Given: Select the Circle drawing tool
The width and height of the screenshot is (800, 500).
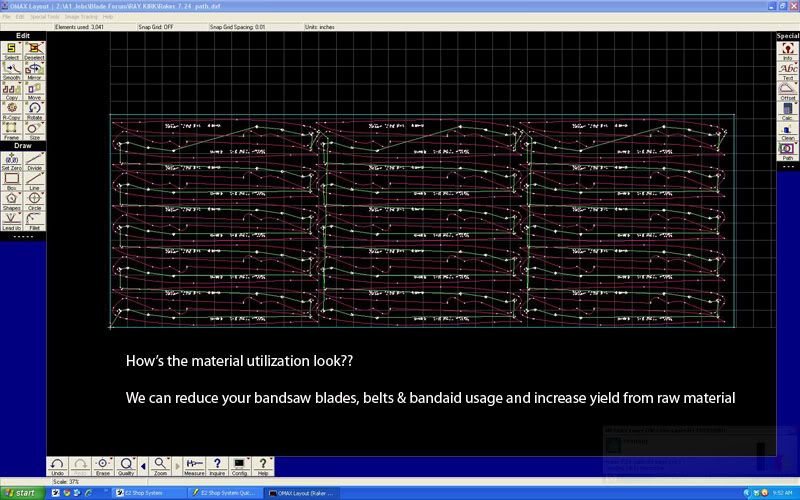Looking at the screenshot, I should pos(34,201).
